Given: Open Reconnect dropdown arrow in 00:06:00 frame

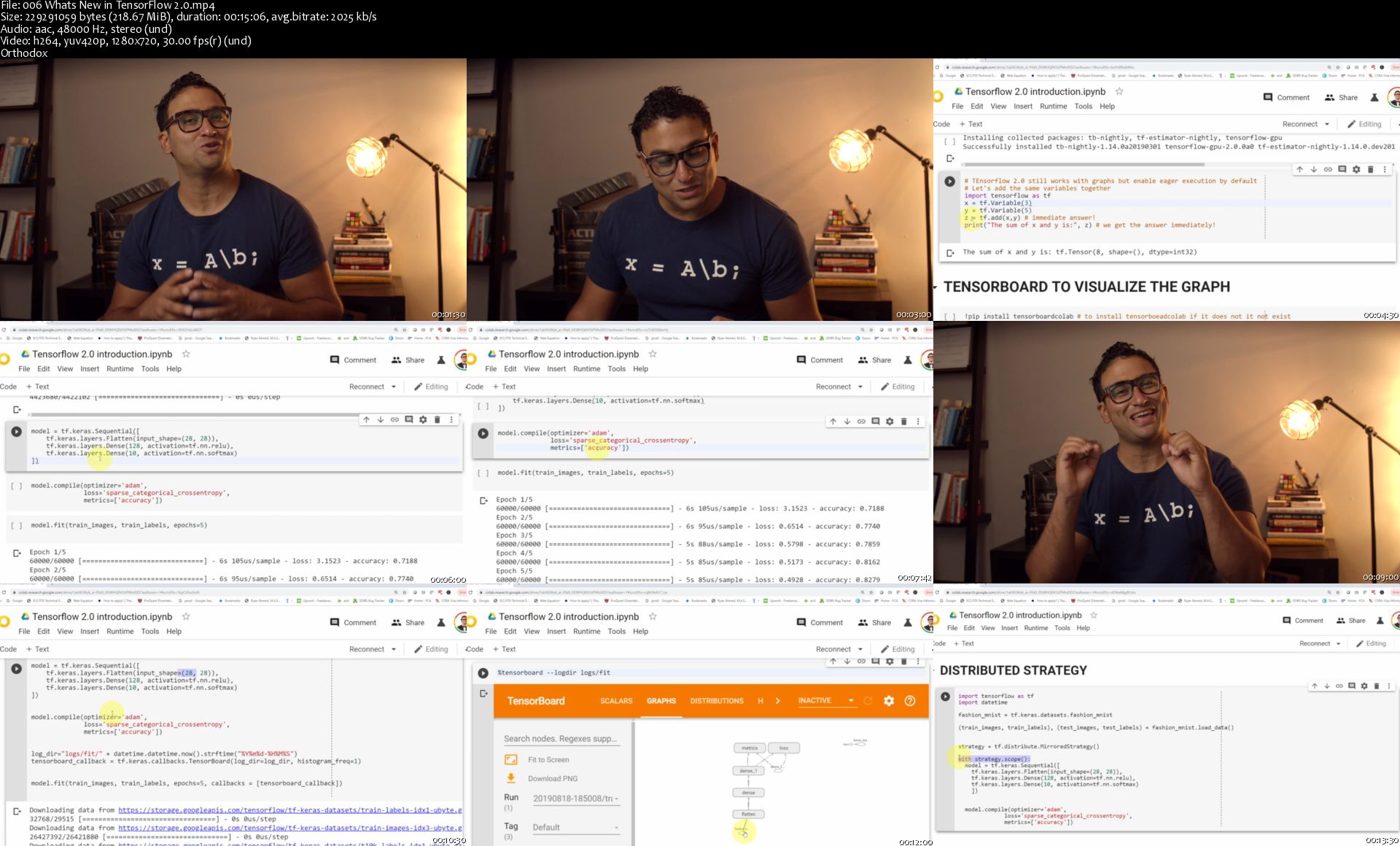Looking at the screenshot, I should 394,387.
